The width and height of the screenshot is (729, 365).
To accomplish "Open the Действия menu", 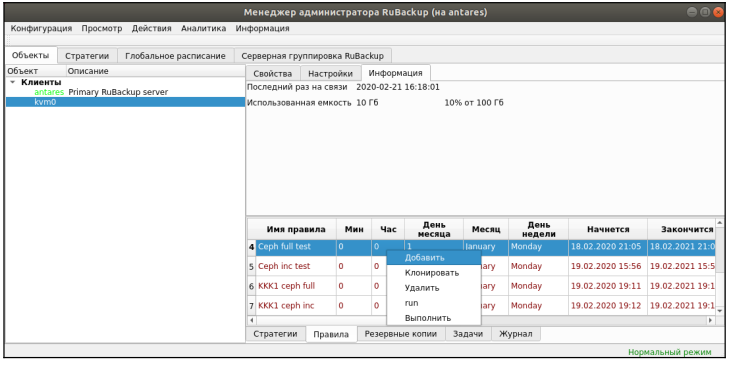I will (152, 28).
